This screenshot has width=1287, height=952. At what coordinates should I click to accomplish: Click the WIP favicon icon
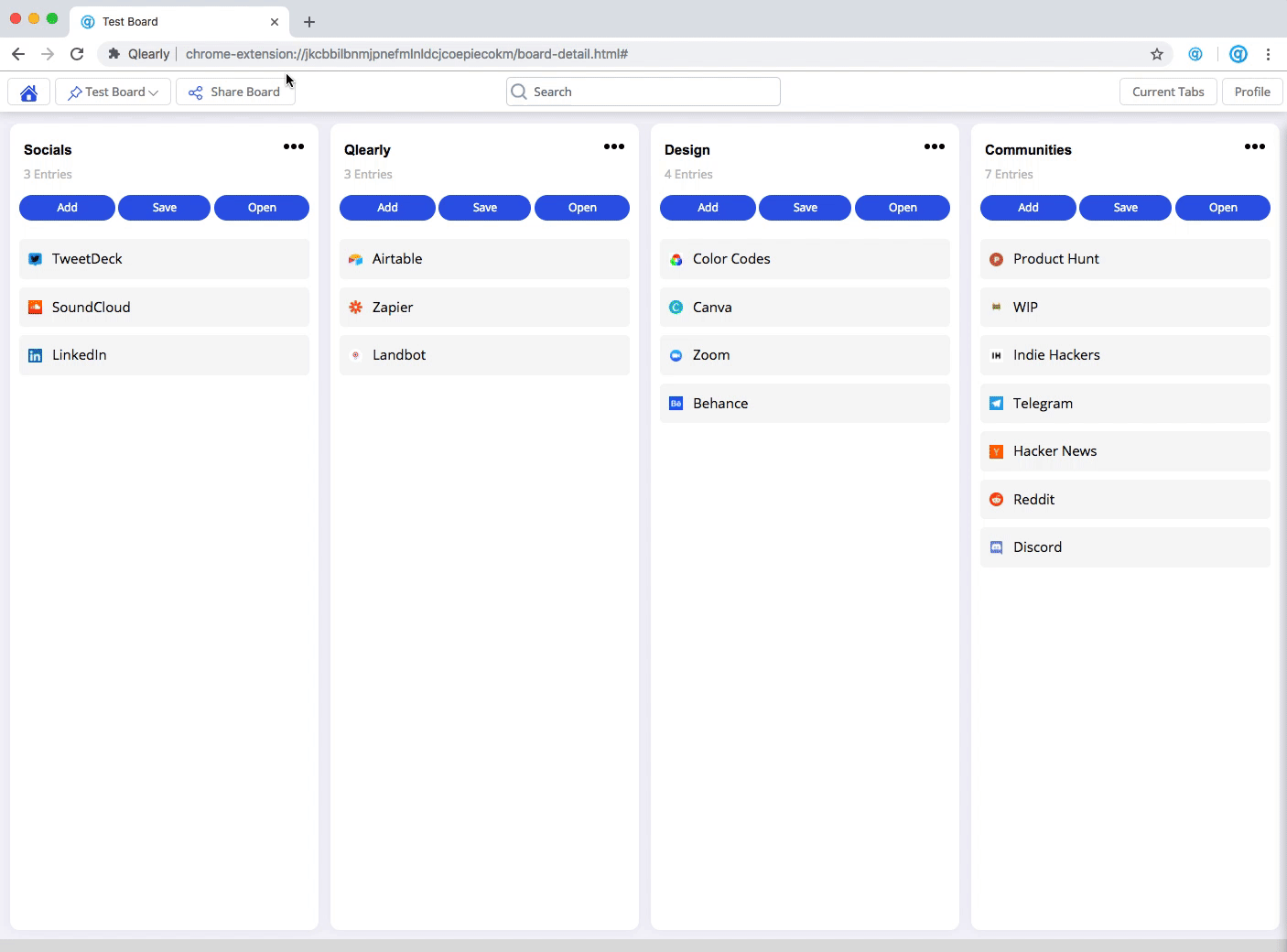[996, 308]
